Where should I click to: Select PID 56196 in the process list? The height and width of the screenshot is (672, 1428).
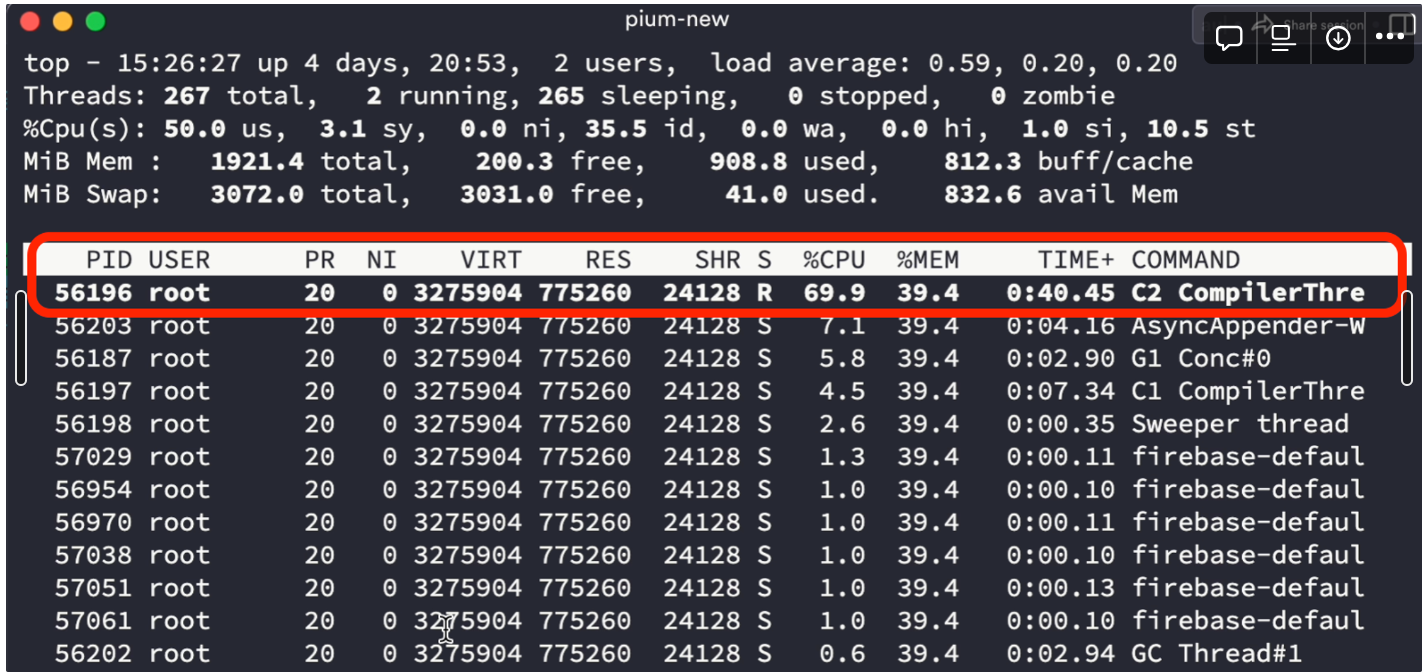tap(93, 293)
